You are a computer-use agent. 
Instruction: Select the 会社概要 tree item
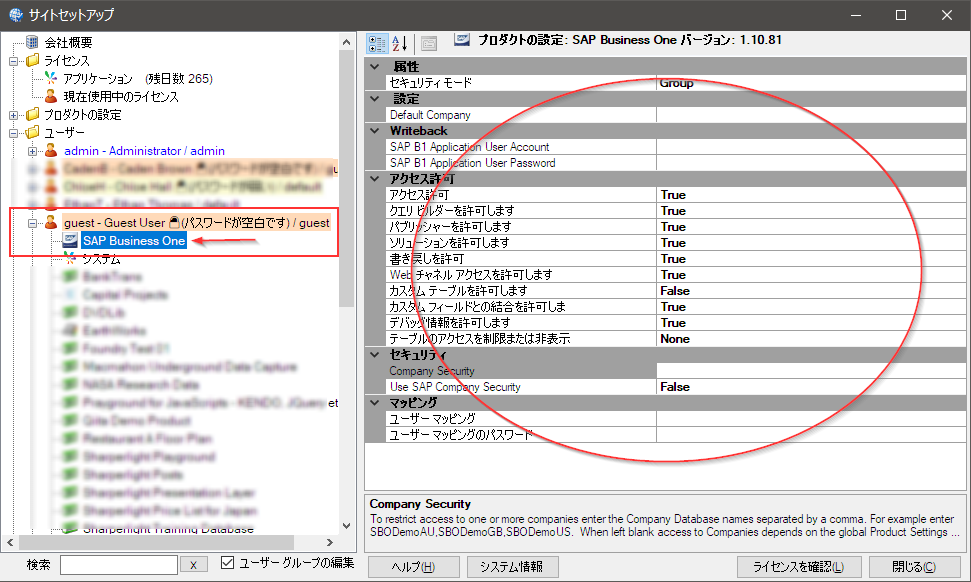[68, 42]
